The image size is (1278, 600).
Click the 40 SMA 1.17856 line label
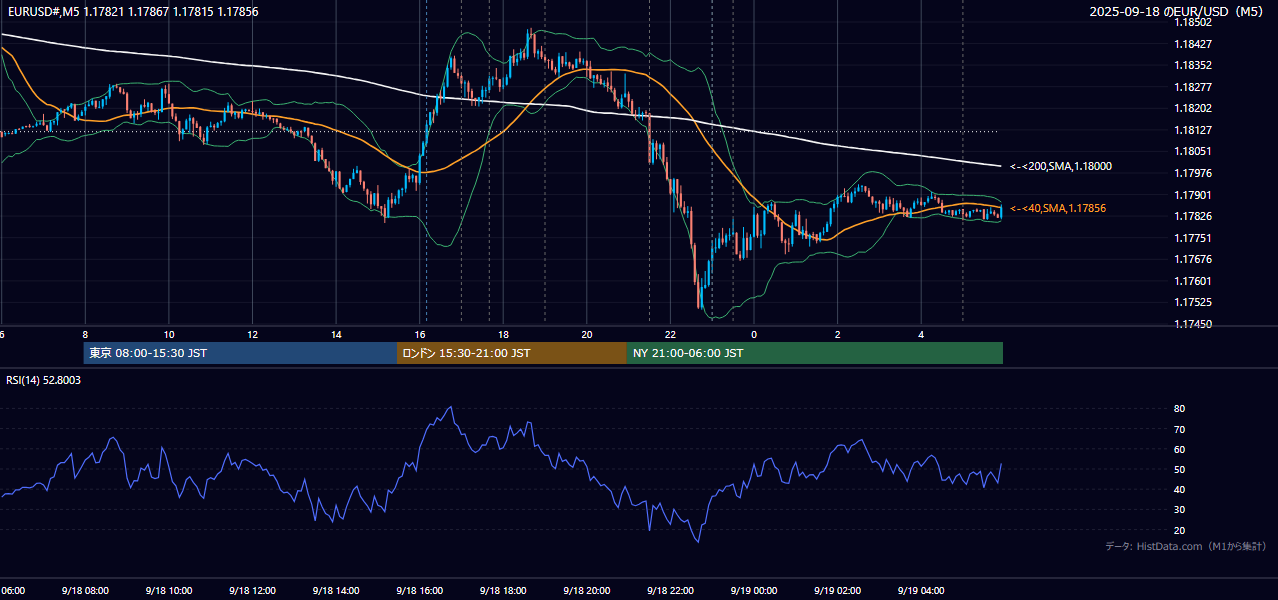click(x=1058, y=208)
